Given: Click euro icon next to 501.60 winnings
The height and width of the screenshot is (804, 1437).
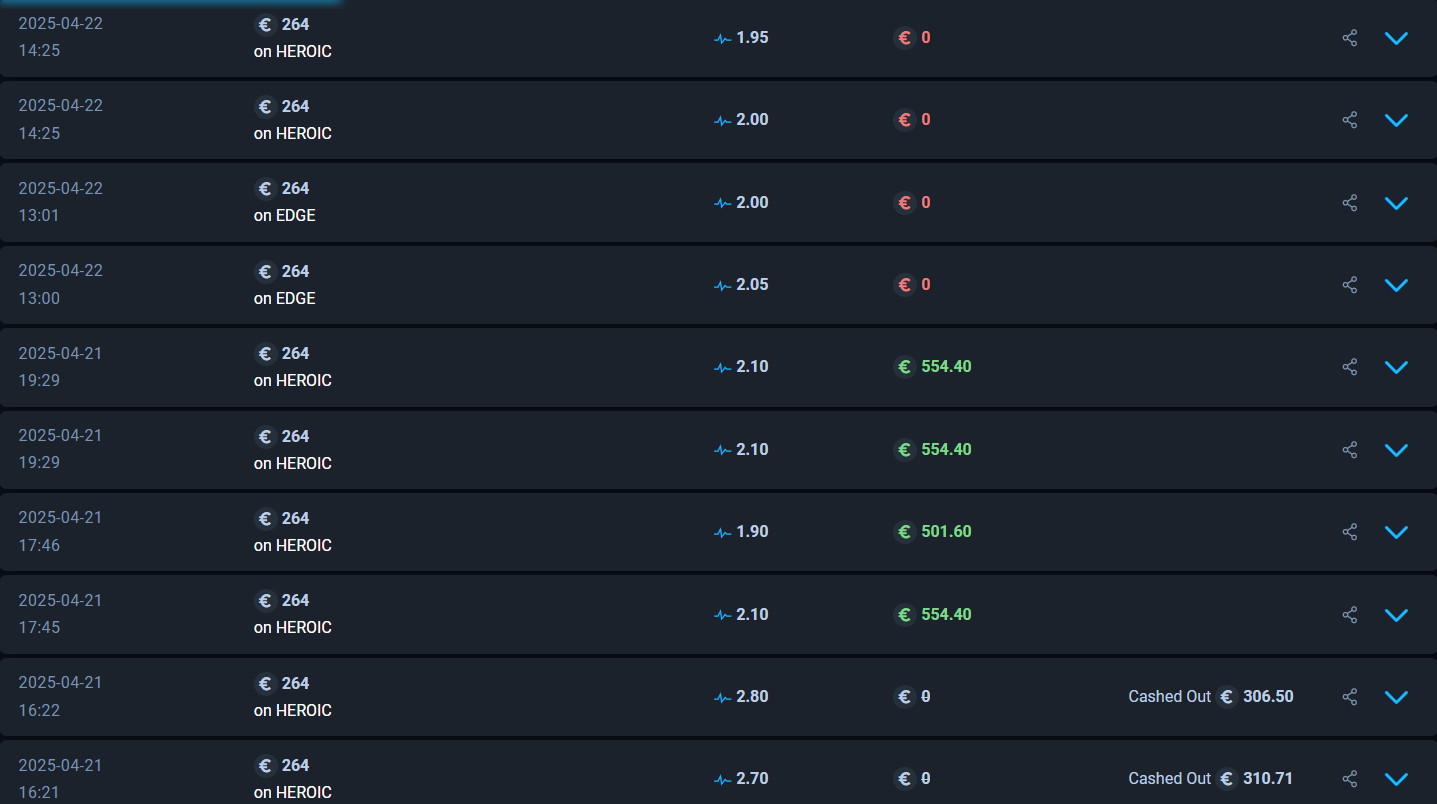Looking at the screenshot, I should (905, 532).
